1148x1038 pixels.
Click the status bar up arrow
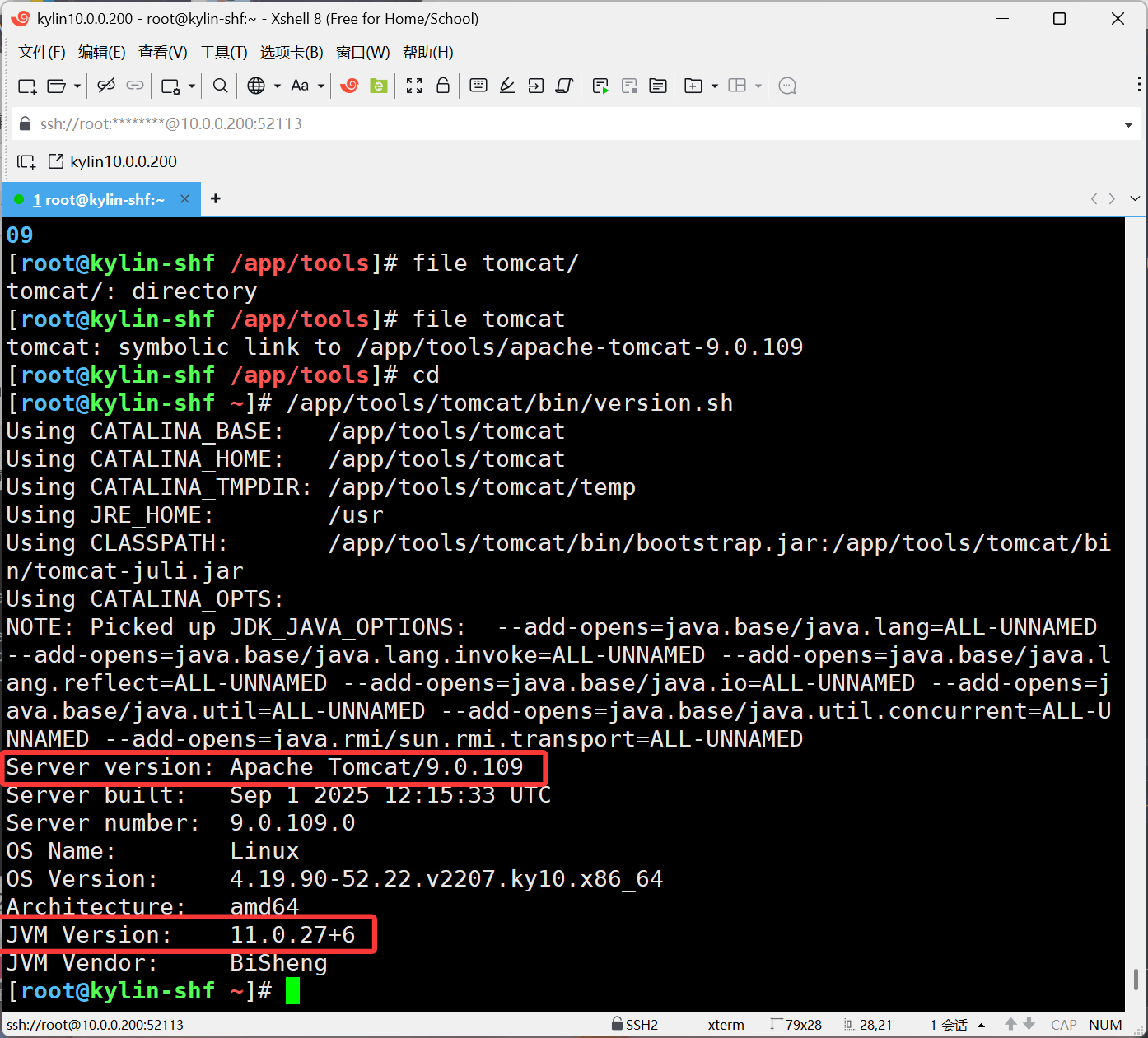pyautogui.click(x=1010, y=1025)
